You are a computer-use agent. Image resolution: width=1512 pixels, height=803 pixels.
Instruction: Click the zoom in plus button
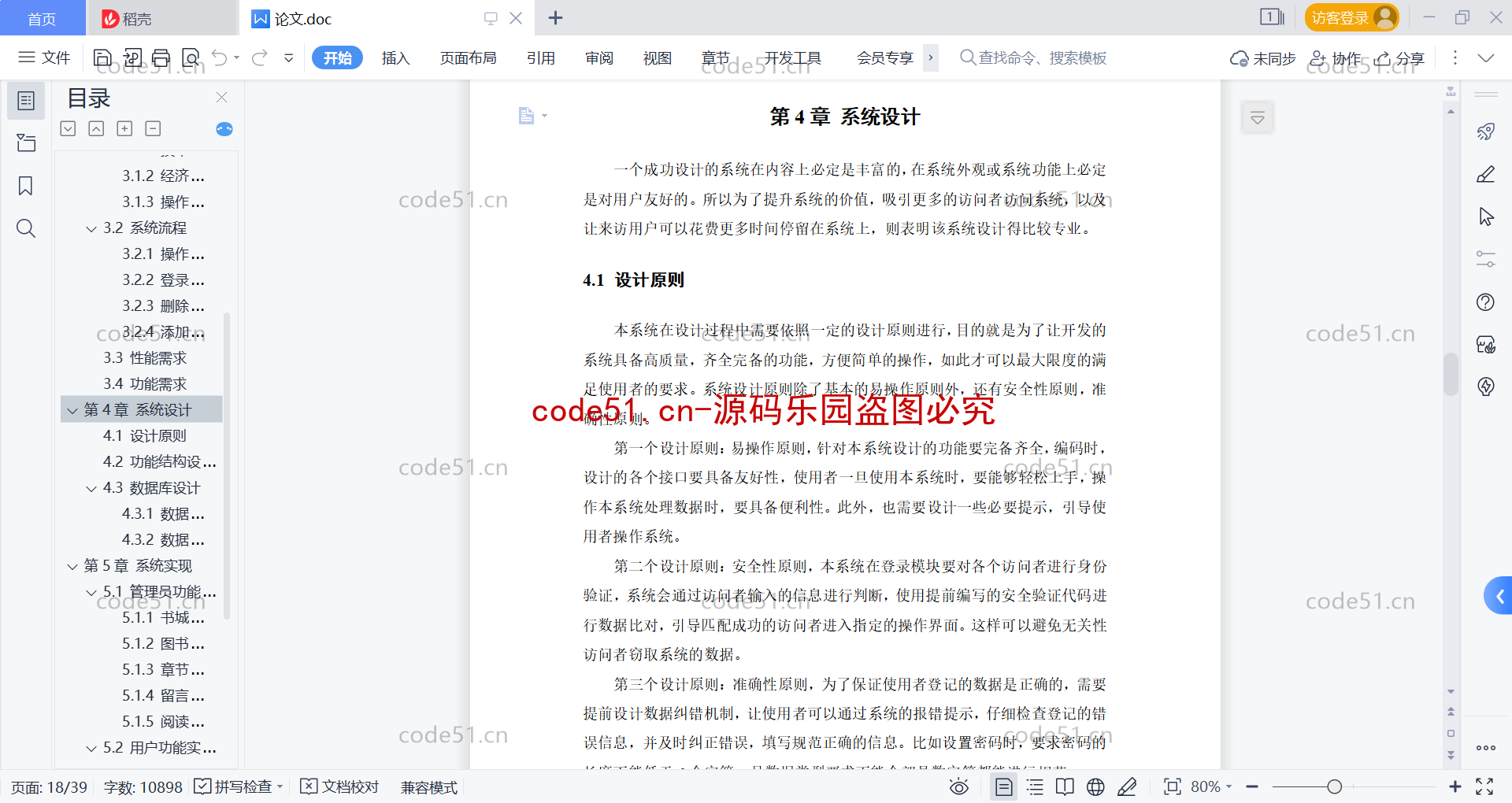[x=1455, y=786]
